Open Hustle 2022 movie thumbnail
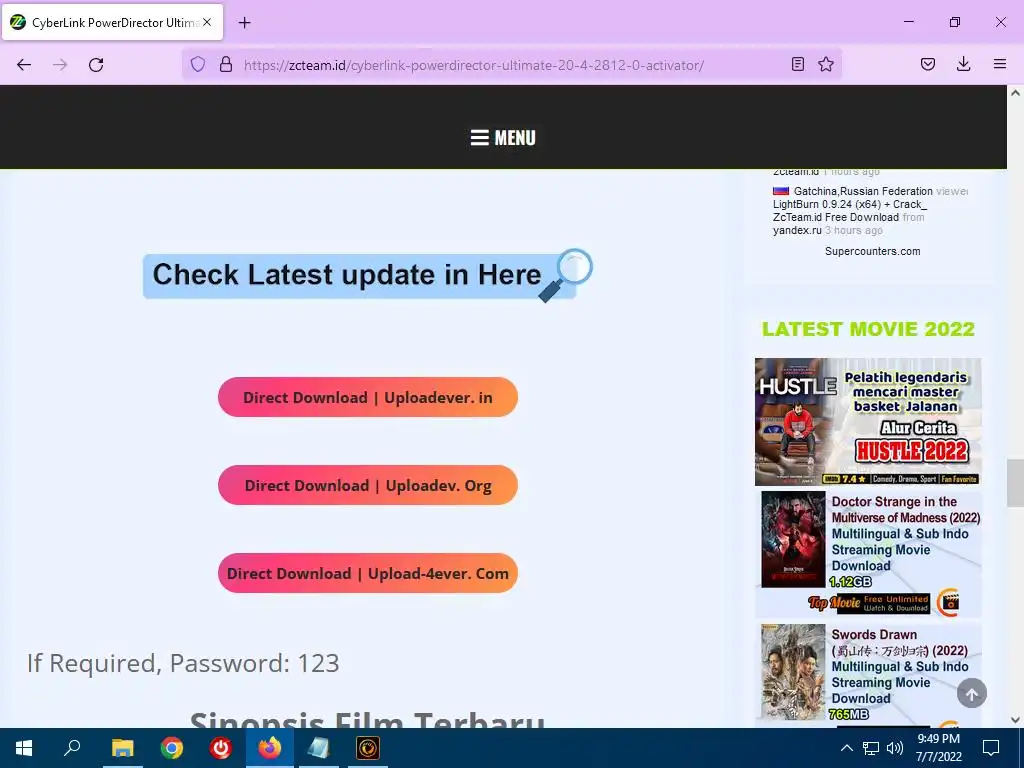Screen dimensions: 1024x768 (868, 422)
